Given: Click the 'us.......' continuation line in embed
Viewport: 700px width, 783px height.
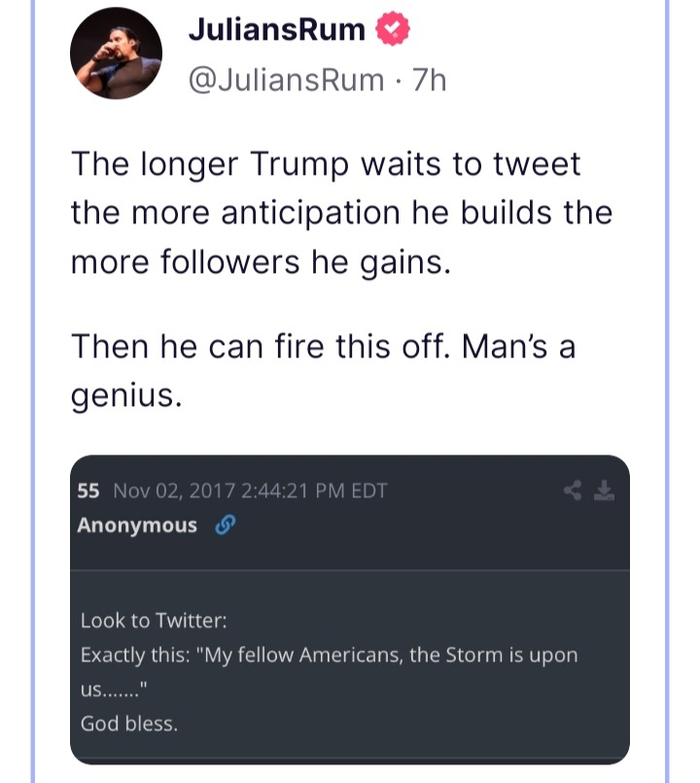Looking at the screenshot, I should click(x=114, y=689).
